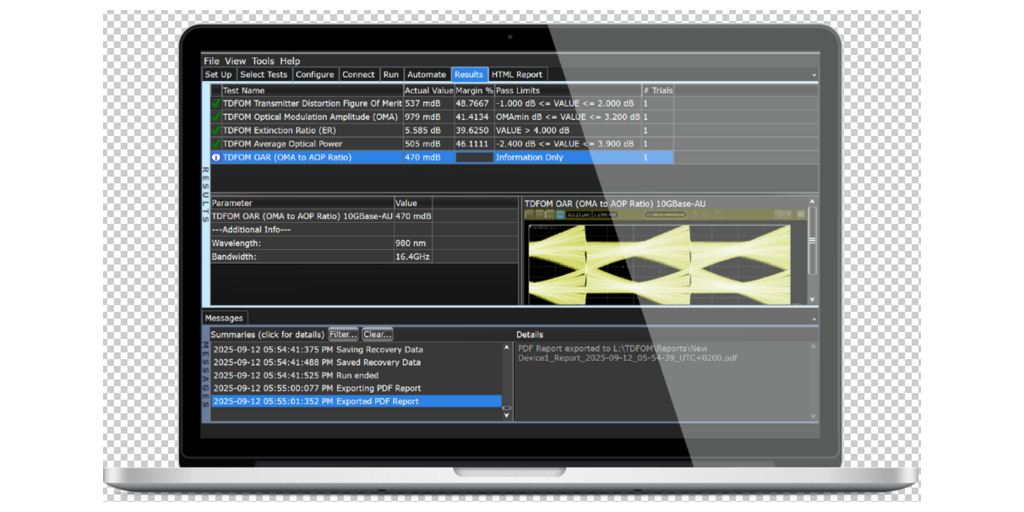
Task: Open the Tools menu
Action: coord(262,61)
